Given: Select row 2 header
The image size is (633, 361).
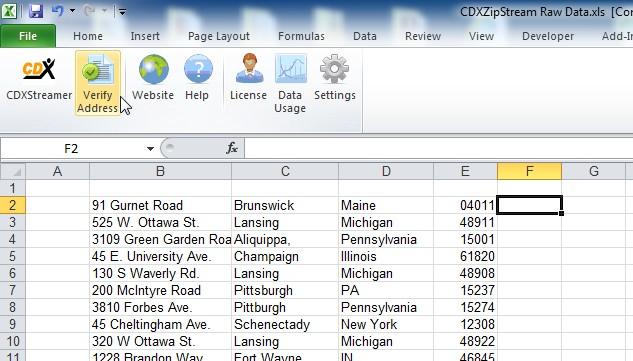Looking at the screenshot, I should pos(13,205).
